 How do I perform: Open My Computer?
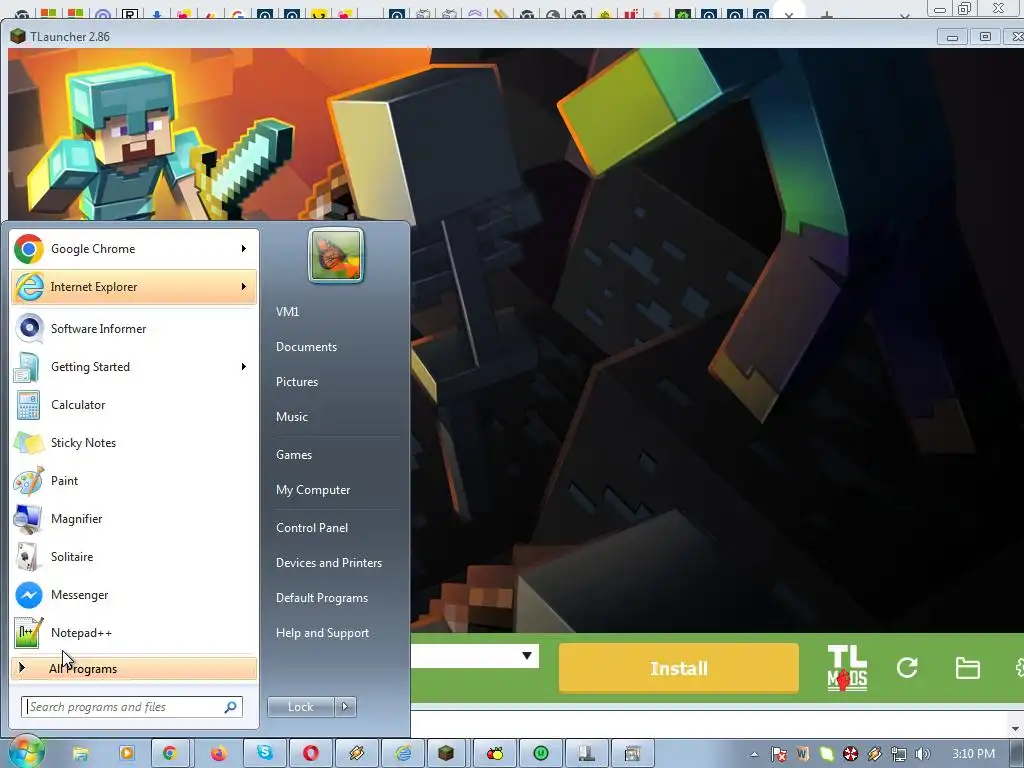pyautogui.click(x=313, y=490)
